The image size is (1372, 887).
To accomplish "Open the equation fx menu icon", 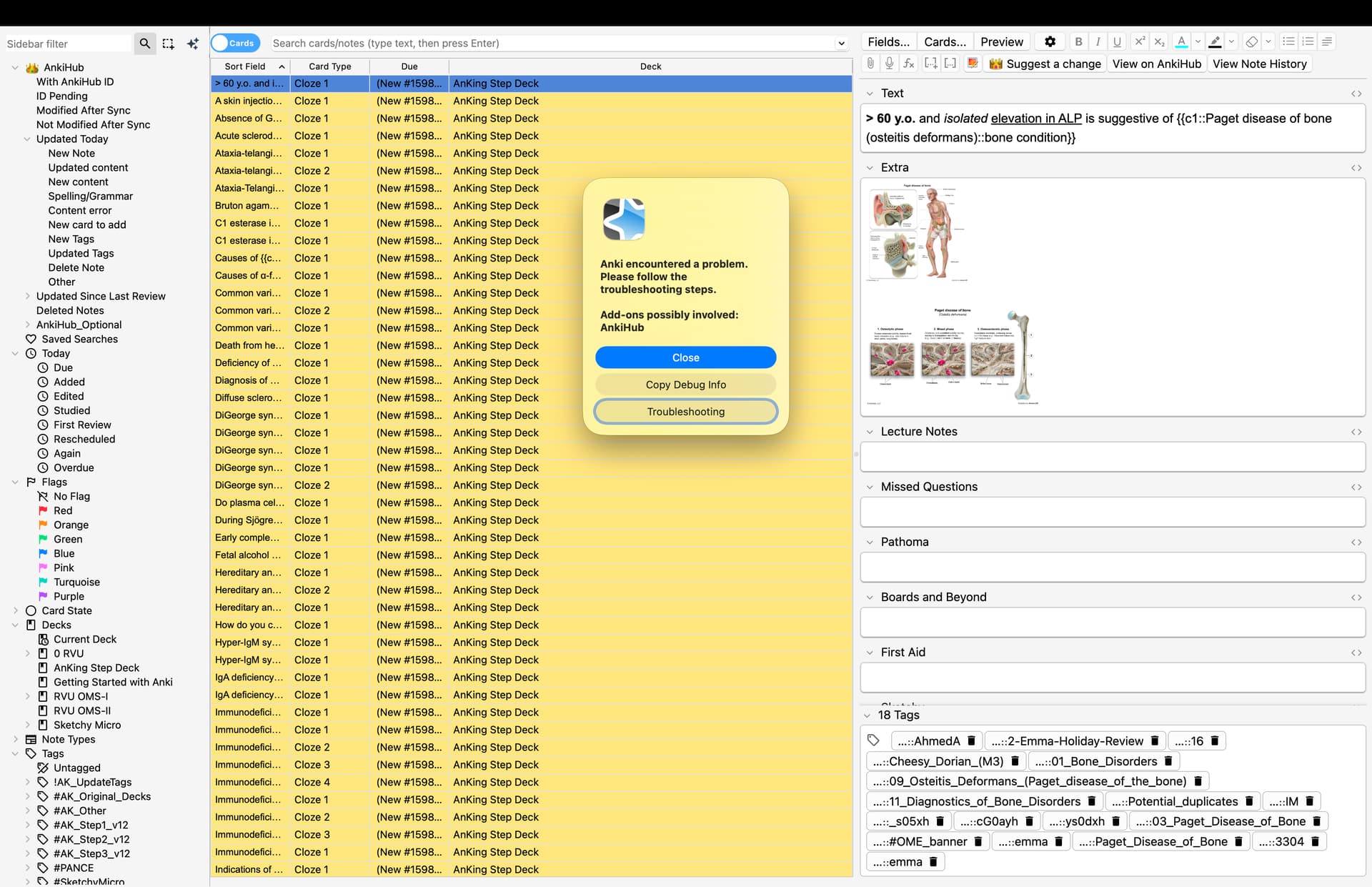I will coord(909,64).
